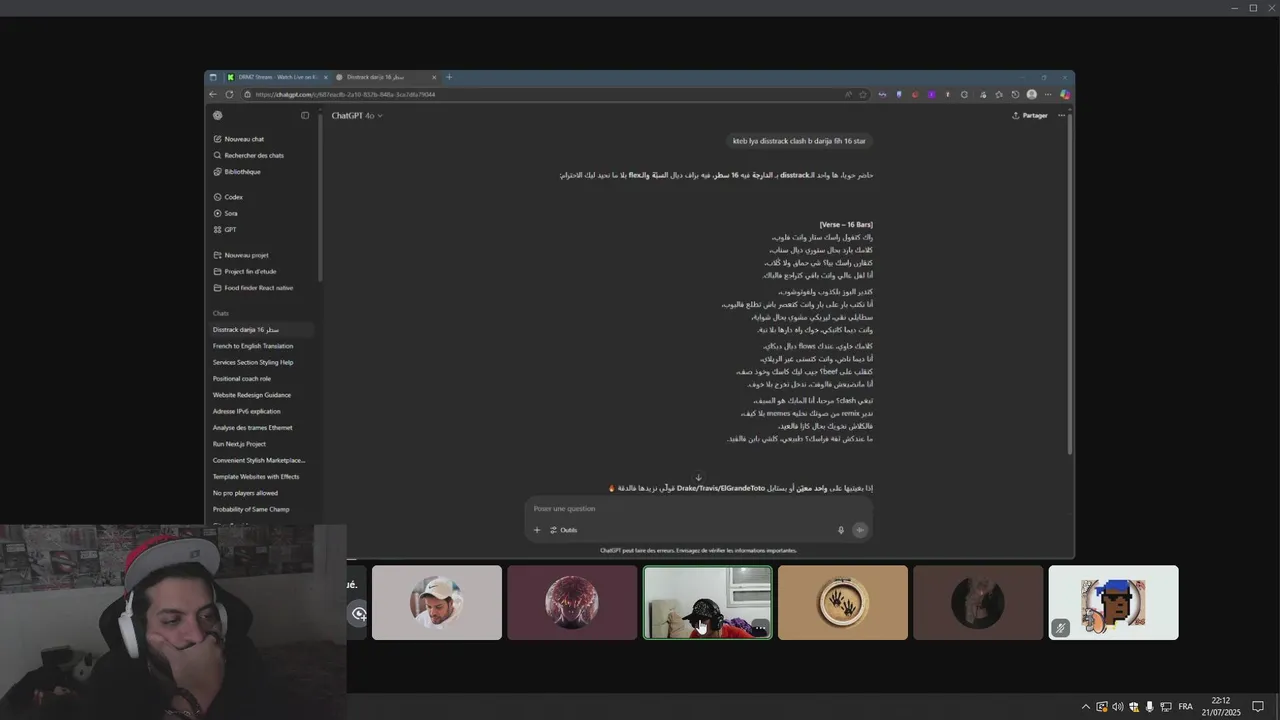Select the red sphere avatar participant tile
Image resolution: width=1280 pixels, height=720 pixels.
click(x=572, y=603)
